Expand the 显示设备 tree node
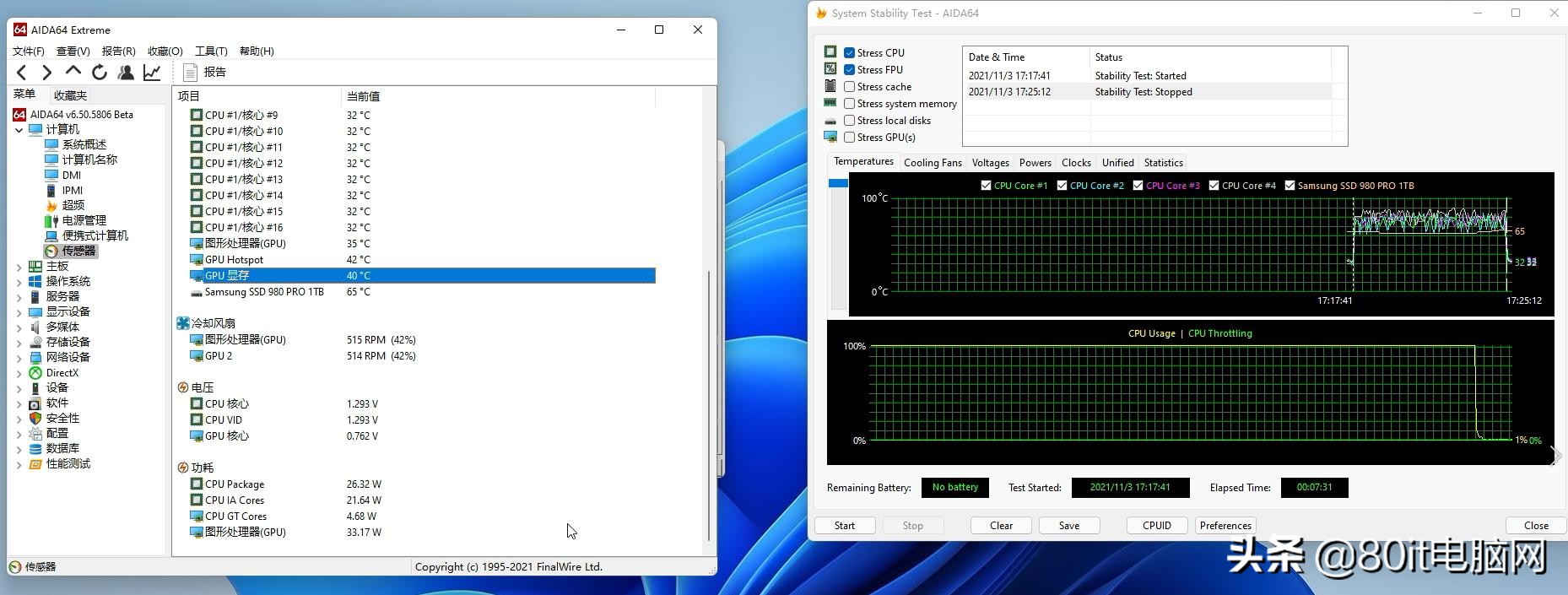The height and width of the screenshot is (595, 1568). (x=19, y=312)
